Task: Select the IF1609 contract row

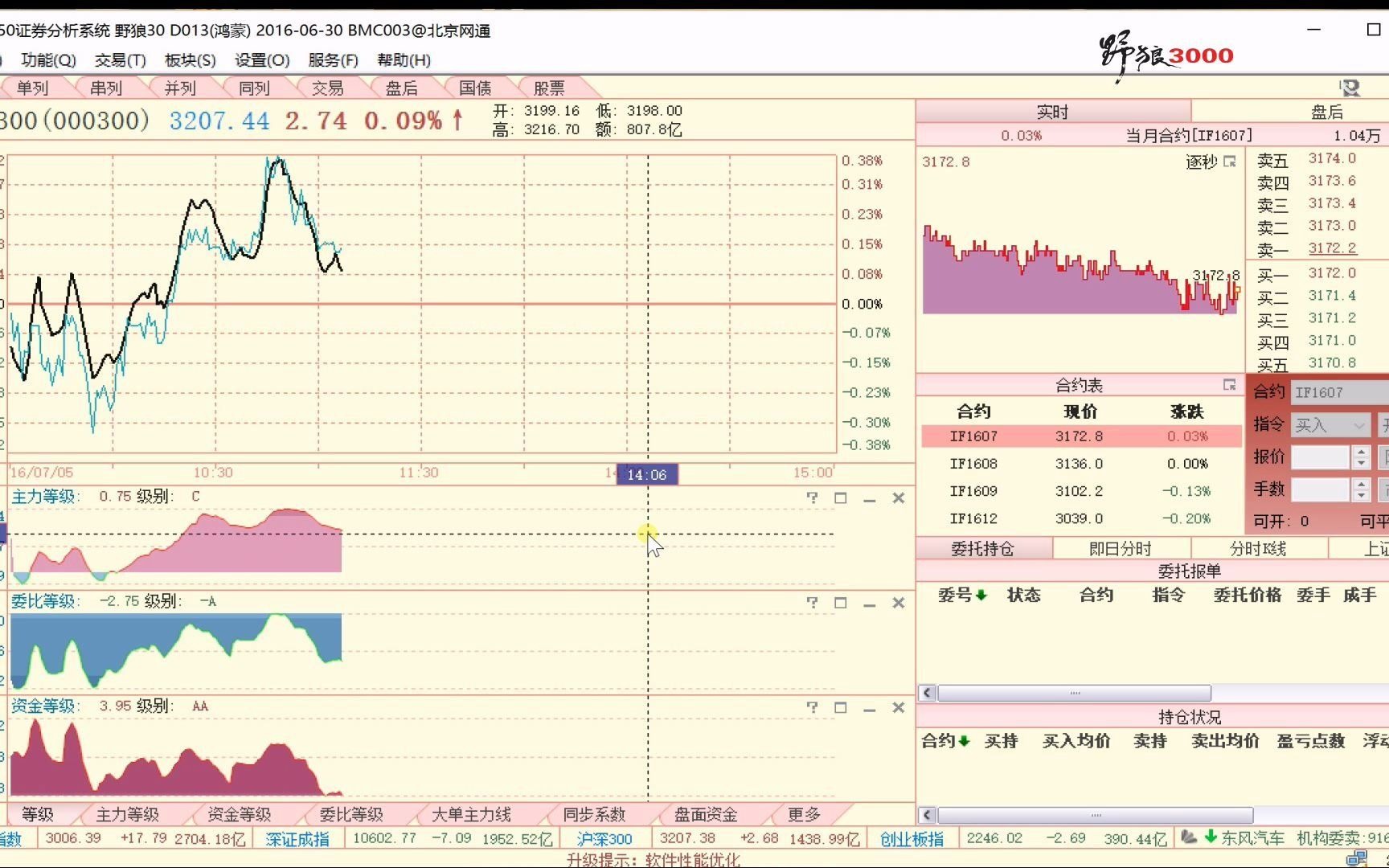Action: tap(1081, 491)
